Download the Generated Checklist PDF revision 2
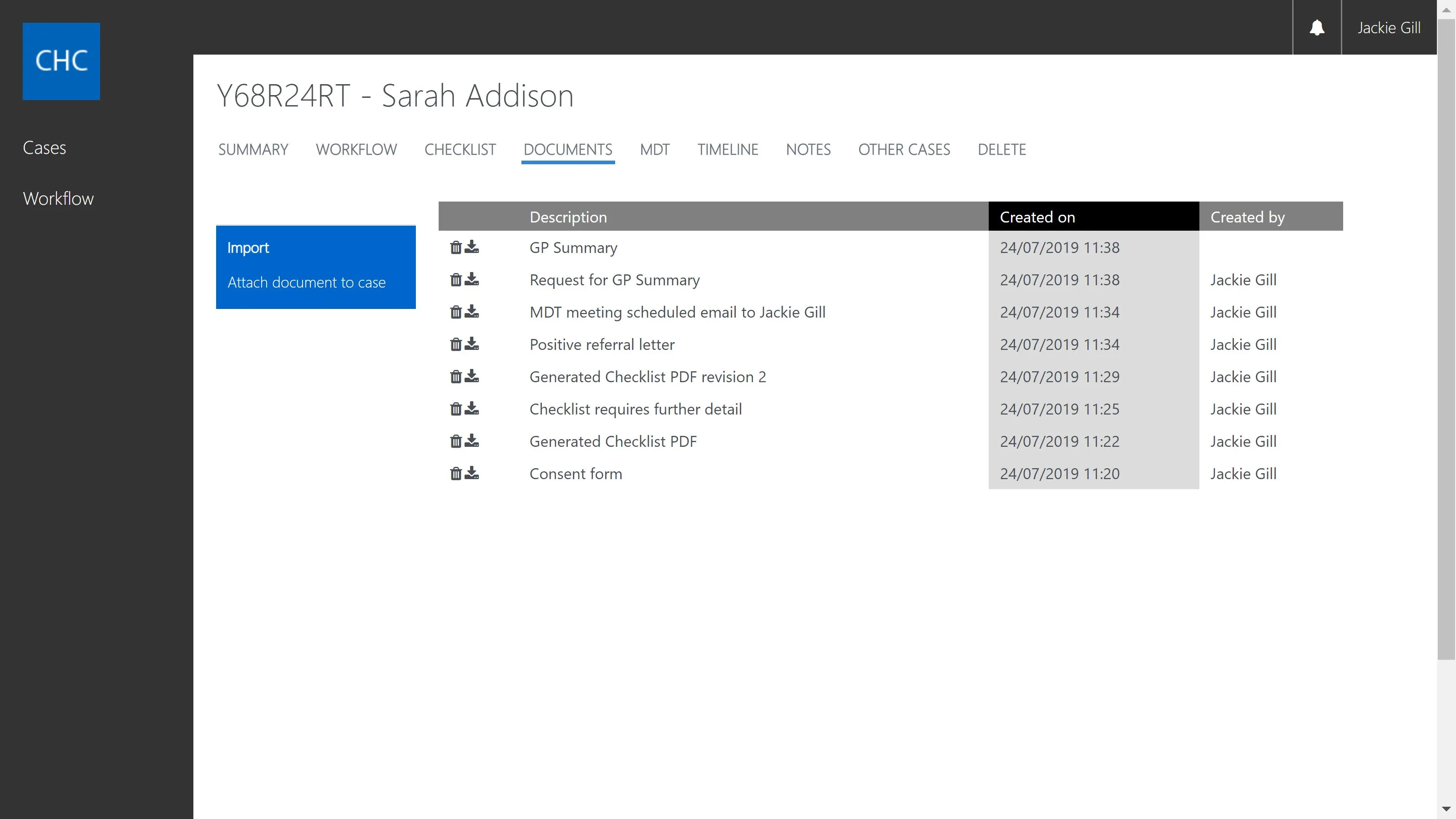Image resolution: width=1456 pixels, height=819 pixels. [x=472, y=376]
